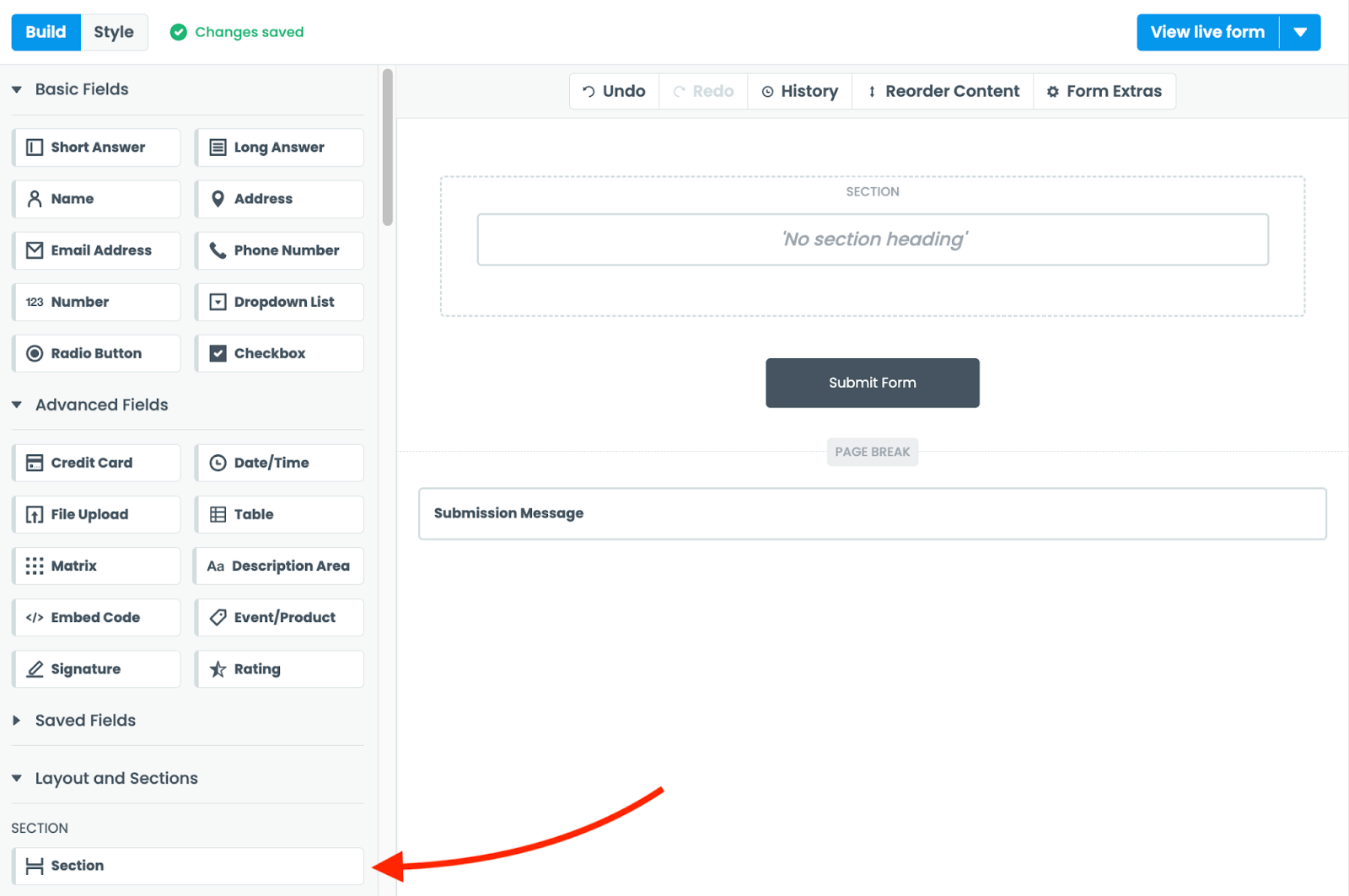Insert a Dropdown List field
The image size is (1349, 896).
[279, 302]
